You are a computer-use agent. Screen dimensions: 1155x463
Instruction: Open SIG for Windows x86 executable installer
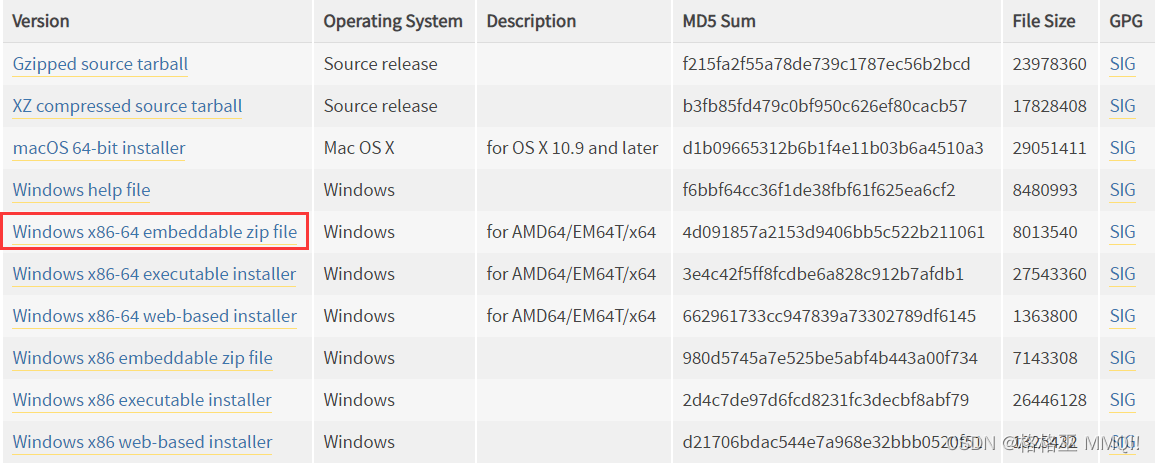1122,400
